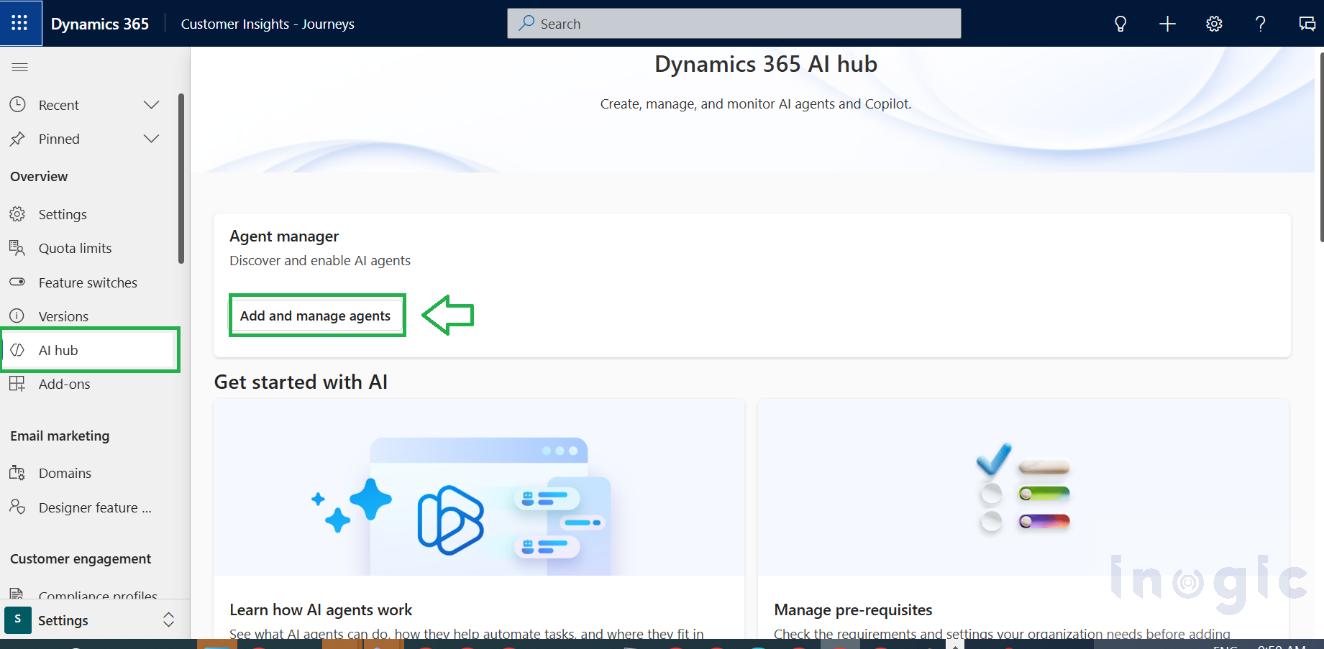
Task: Click the Get started with AI heading
Action: [301, 382]
